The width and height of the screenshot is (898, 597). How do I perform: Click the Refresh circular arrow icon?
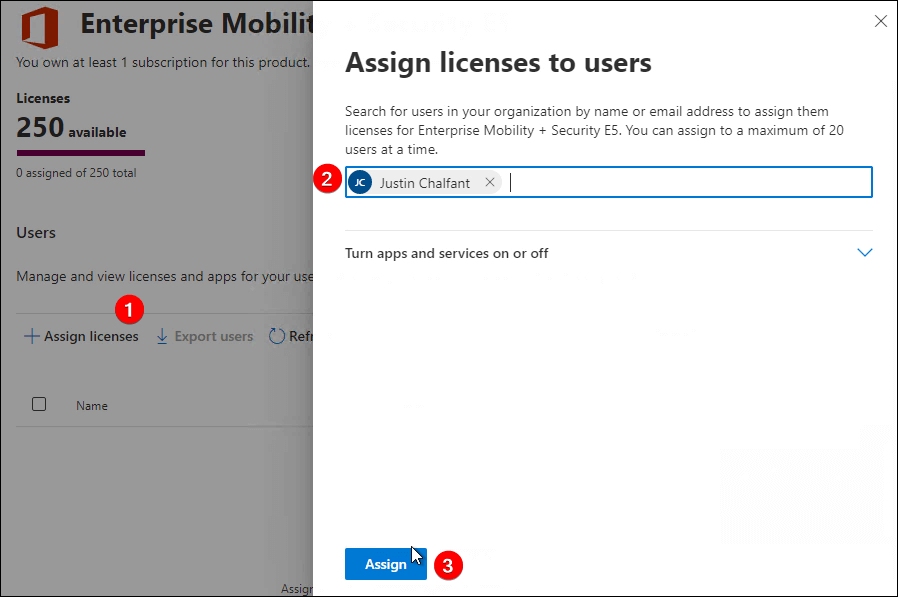click(x=277, y=336)
